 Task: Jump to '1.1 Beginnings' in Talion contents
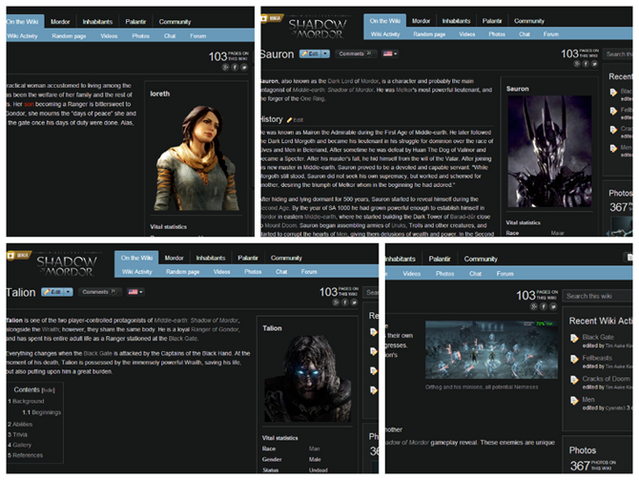(x=42, y=412)
